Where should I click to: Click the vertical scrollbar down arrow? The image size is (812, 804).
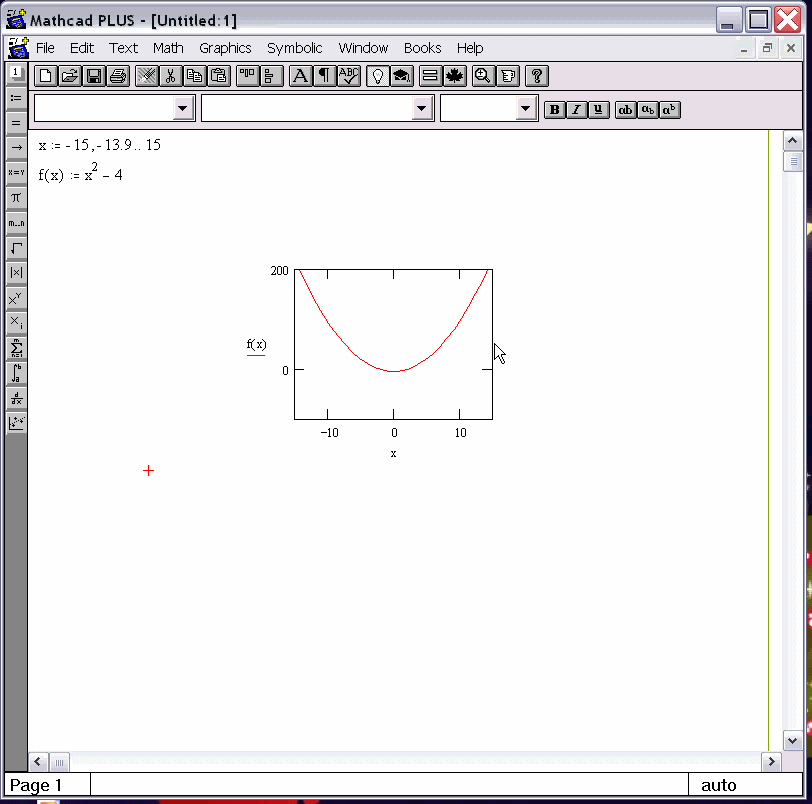pyautogui.click(x=792, y=741)
